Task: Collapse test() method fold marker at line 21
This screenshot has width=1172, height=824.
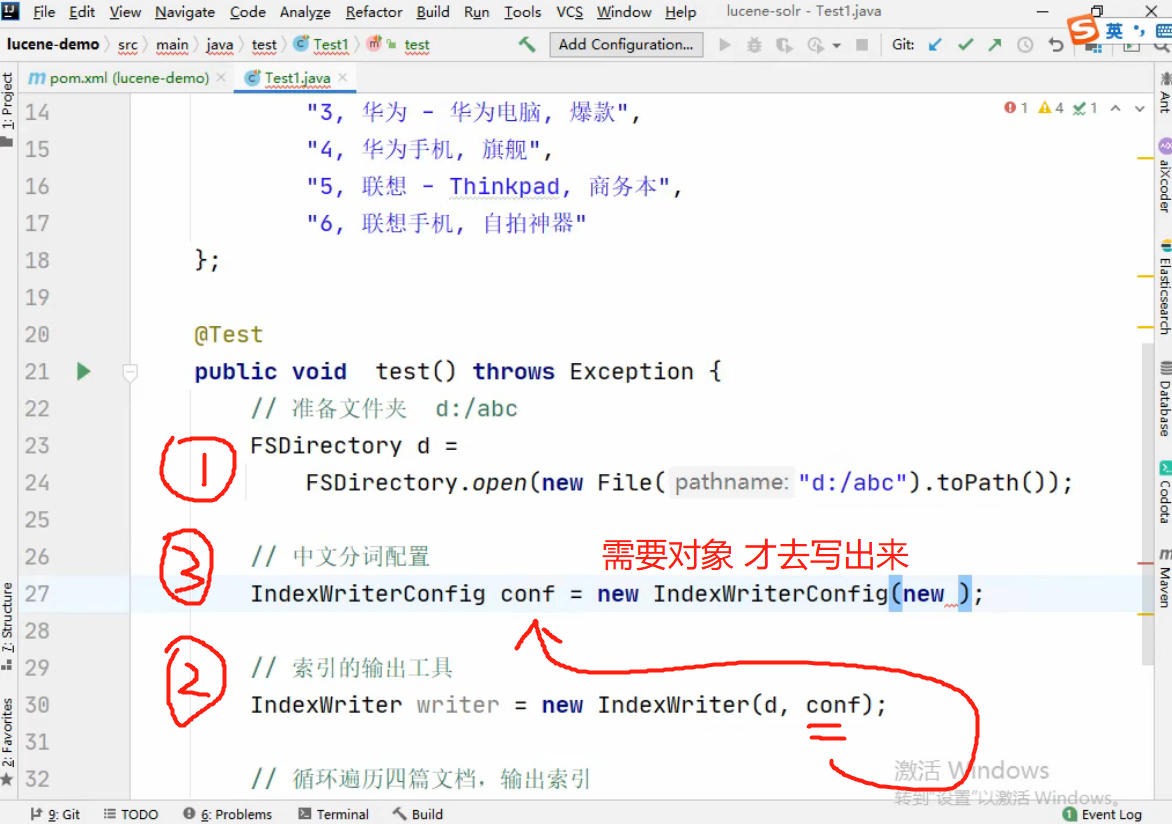Action: click(130, 372)
